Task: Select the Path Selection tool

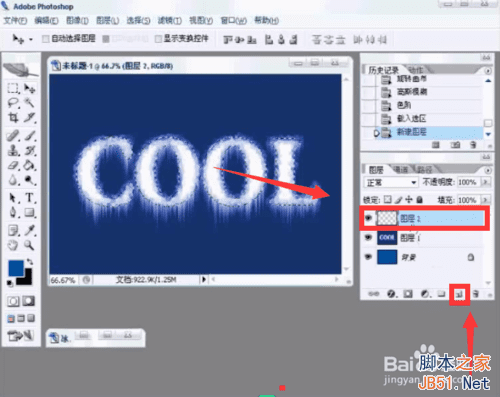Action: (x=13, y=198)
